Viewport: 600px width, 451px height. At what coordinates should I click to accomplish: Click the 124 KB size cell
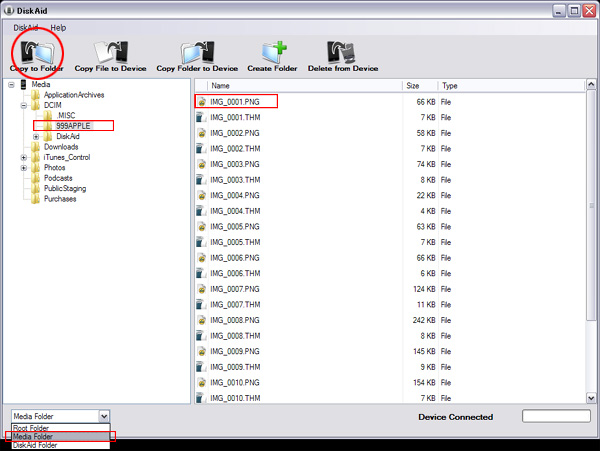pyautogui.click(x=424, y=289)
